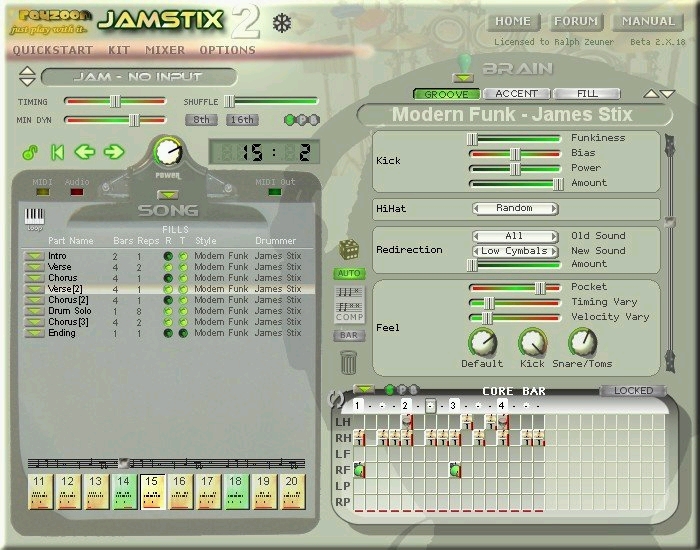700x550 pixels.
Task: Toggle the 8th shuffle button
Action: click(x=201, y=120)
